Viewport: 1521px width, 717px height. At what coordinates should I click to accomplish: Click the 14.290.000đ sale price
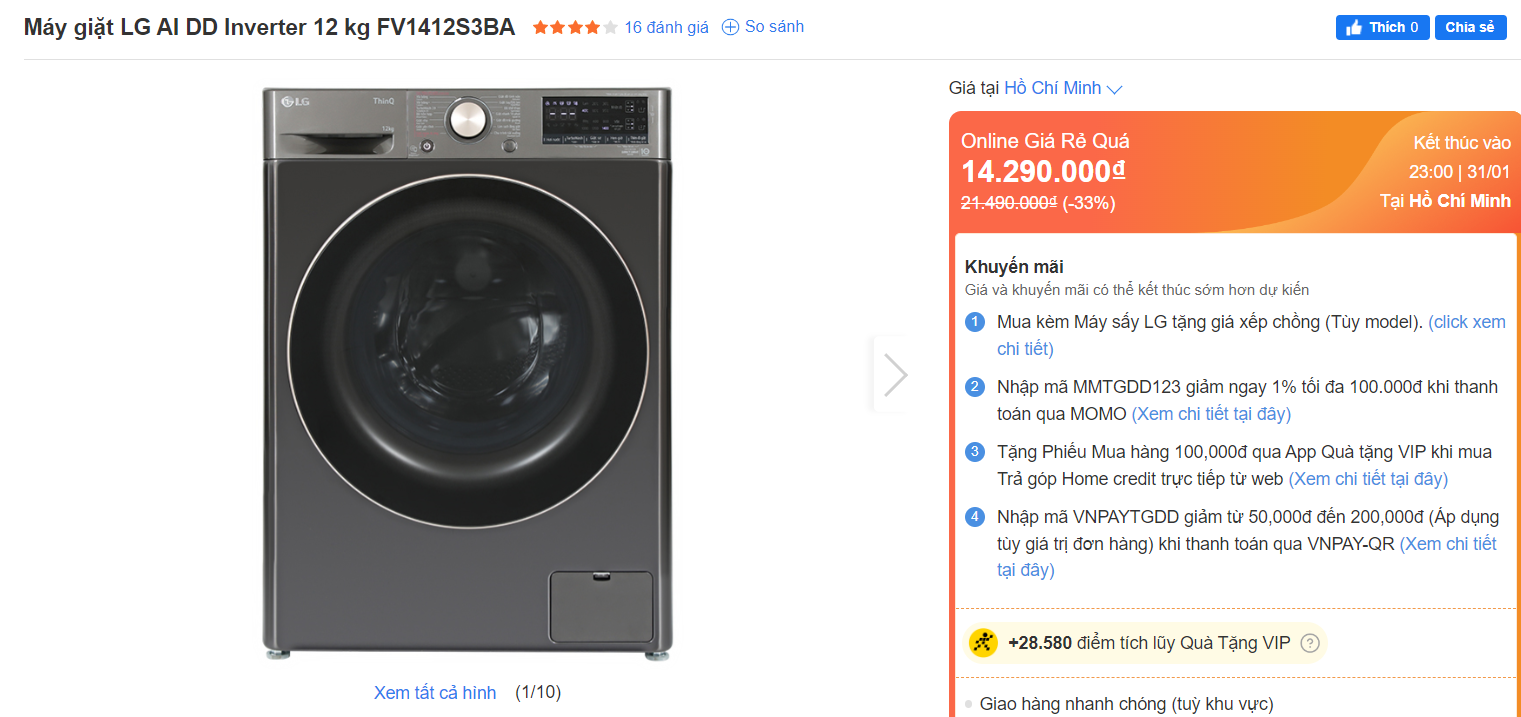1043,172
